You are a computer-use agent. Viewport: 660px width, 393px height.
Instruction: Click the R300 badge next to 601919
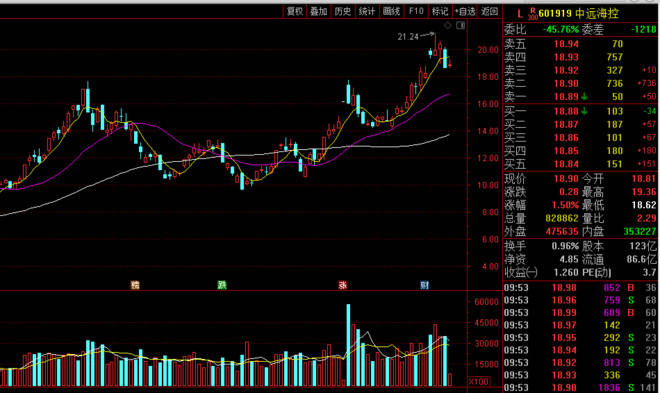coord(533,14)
